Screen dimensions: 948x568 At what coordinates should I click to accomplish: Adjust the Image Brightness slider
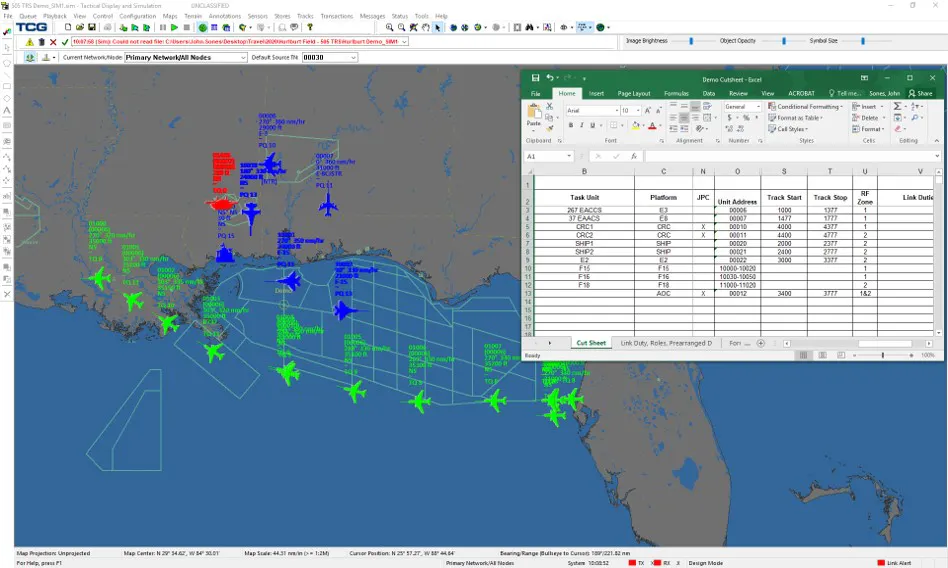point(691,41)
